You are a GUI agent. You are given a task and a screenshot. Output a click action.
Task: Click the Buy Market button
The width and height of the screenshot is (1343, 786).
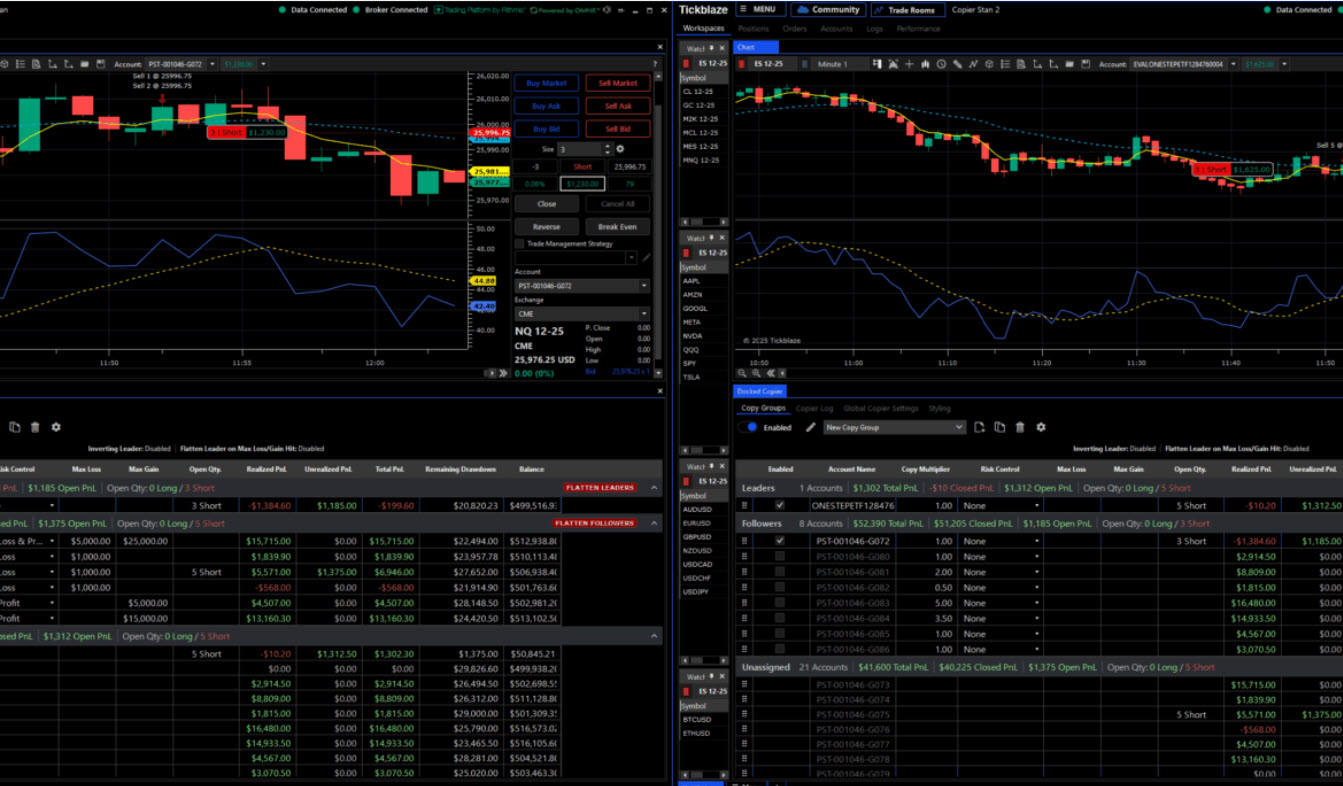tap(546, 83)
